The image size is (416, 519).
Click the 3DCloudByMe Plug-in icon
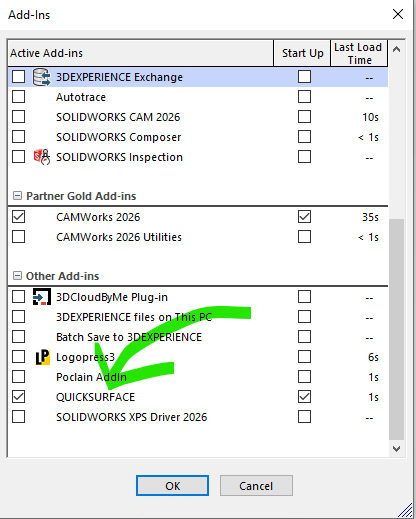[42, 297]
